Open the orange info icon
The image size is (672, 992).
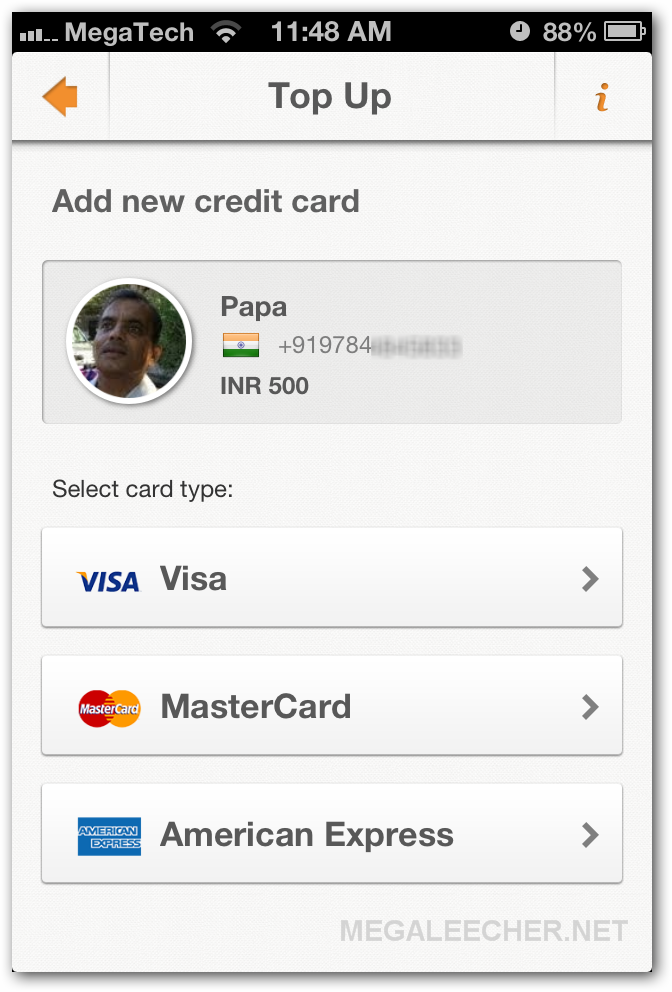coord(602,97)
